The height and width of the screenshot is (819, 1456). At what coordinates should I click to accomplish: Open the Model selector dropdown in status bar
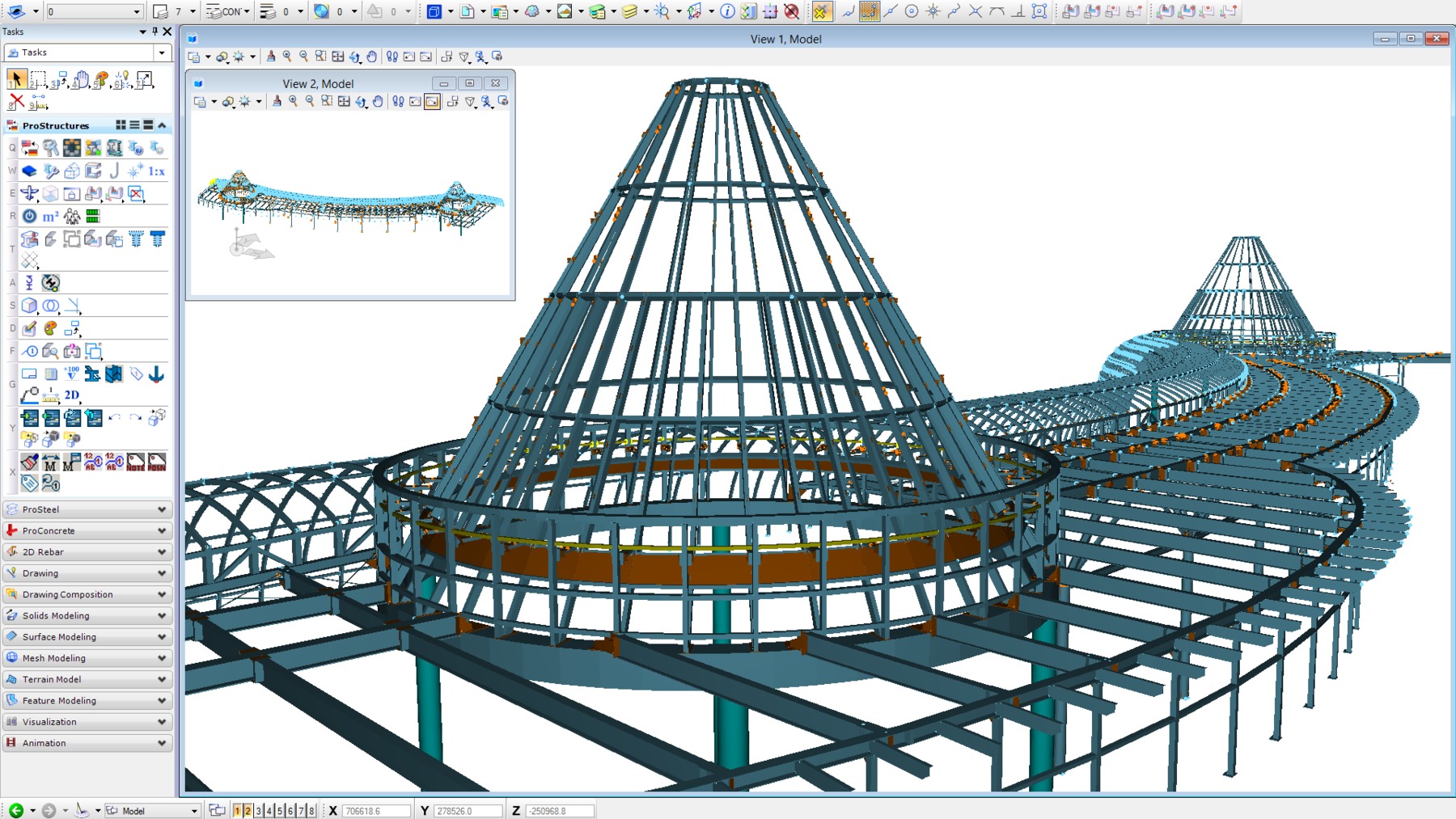193,811
